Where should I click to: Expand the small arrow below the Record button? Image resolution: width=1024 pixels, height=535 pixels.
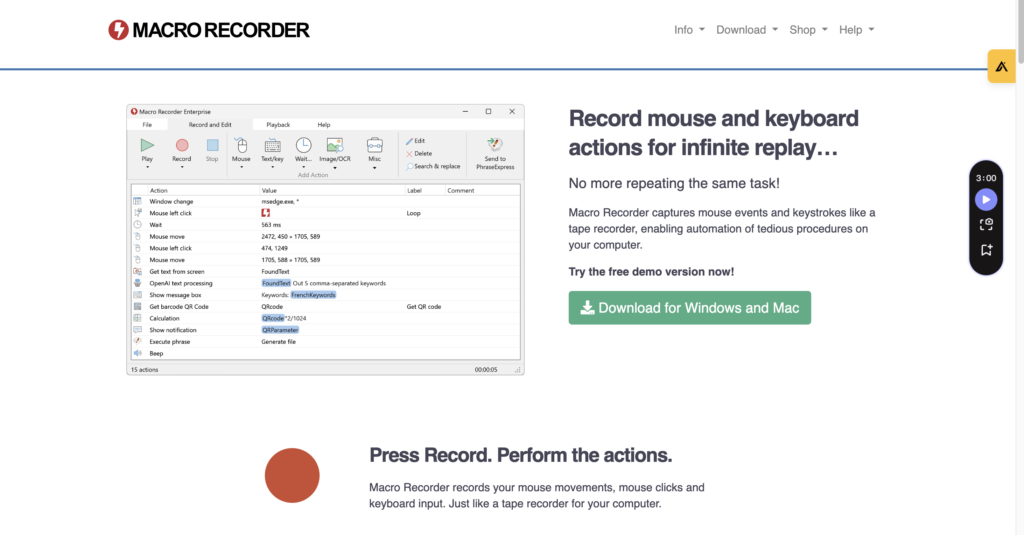coord(182,167)
